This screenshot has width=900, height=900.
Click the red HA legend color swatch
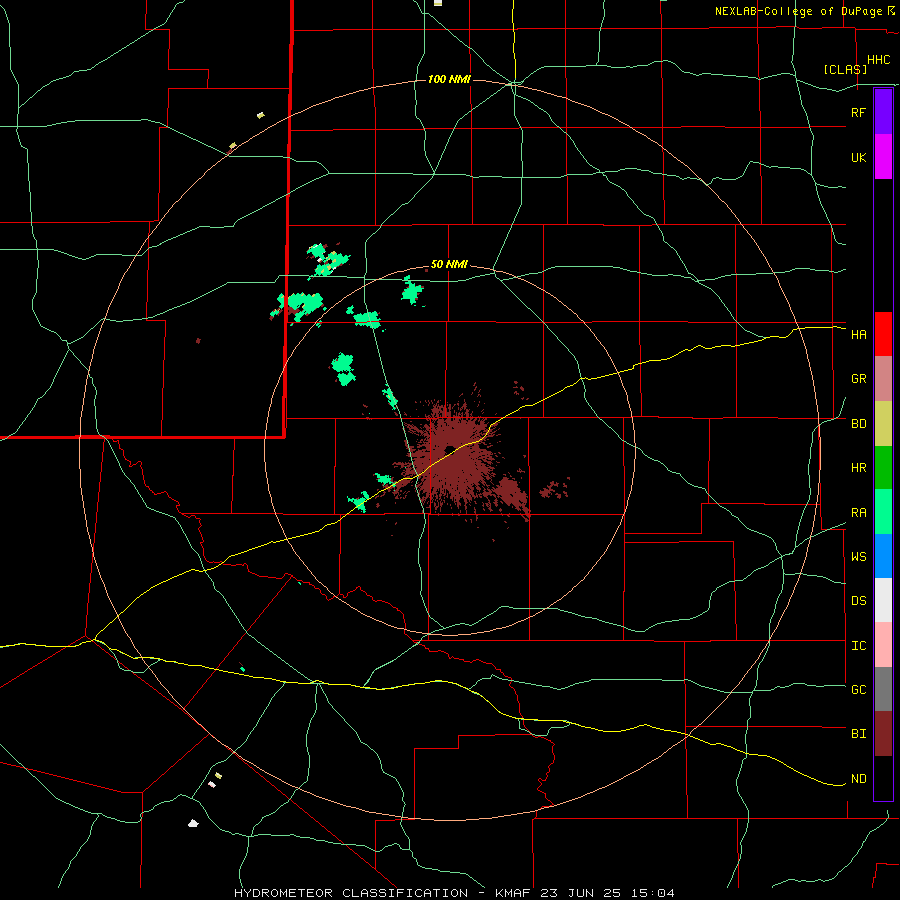coord(883,334)
